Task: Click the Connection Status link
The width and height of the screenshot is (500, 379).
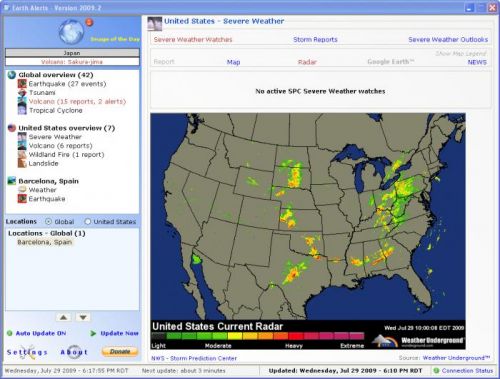Action: click(x=467, y=371)
